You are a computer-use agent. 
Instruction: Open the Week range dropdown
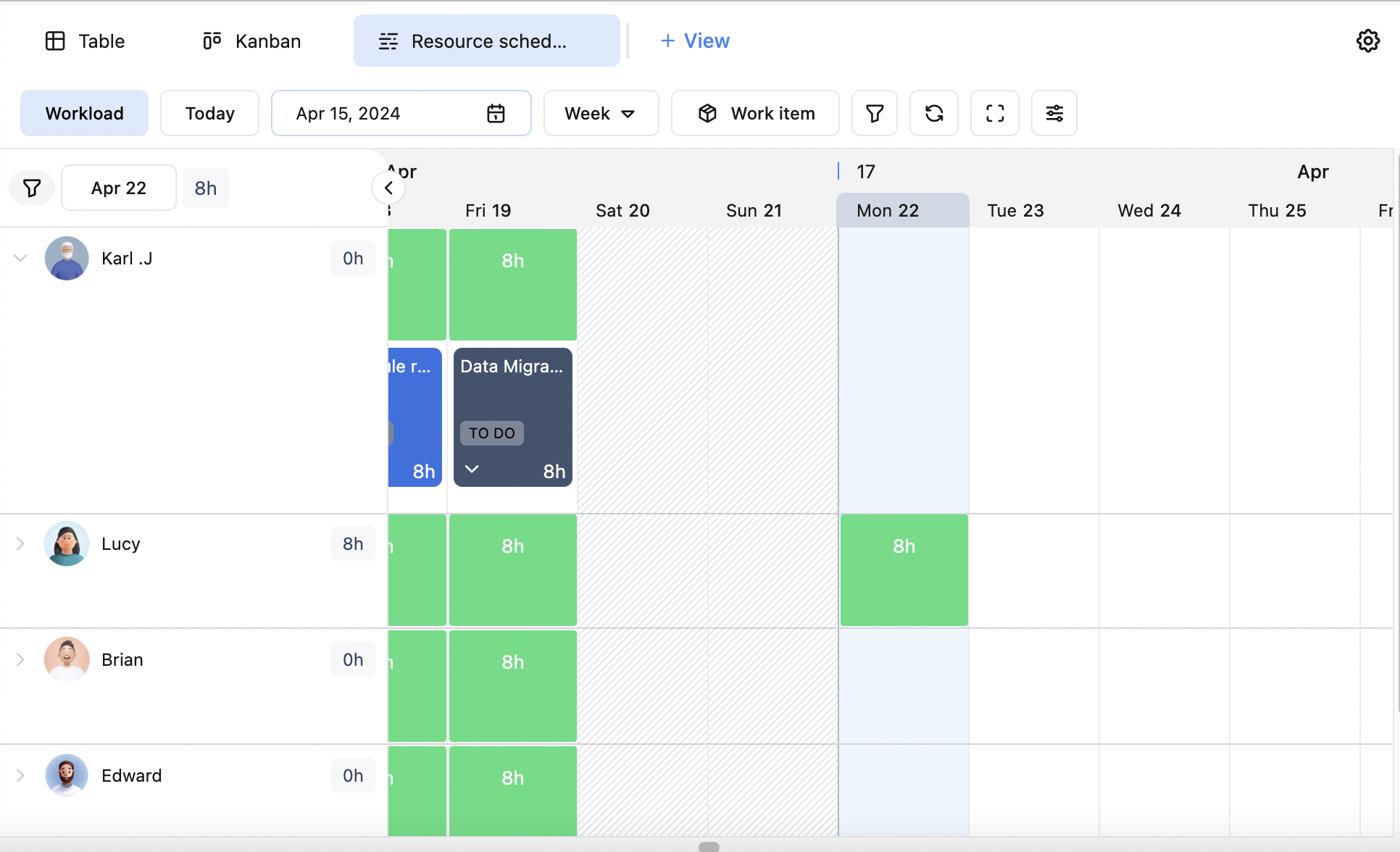[x=601, y=113]
